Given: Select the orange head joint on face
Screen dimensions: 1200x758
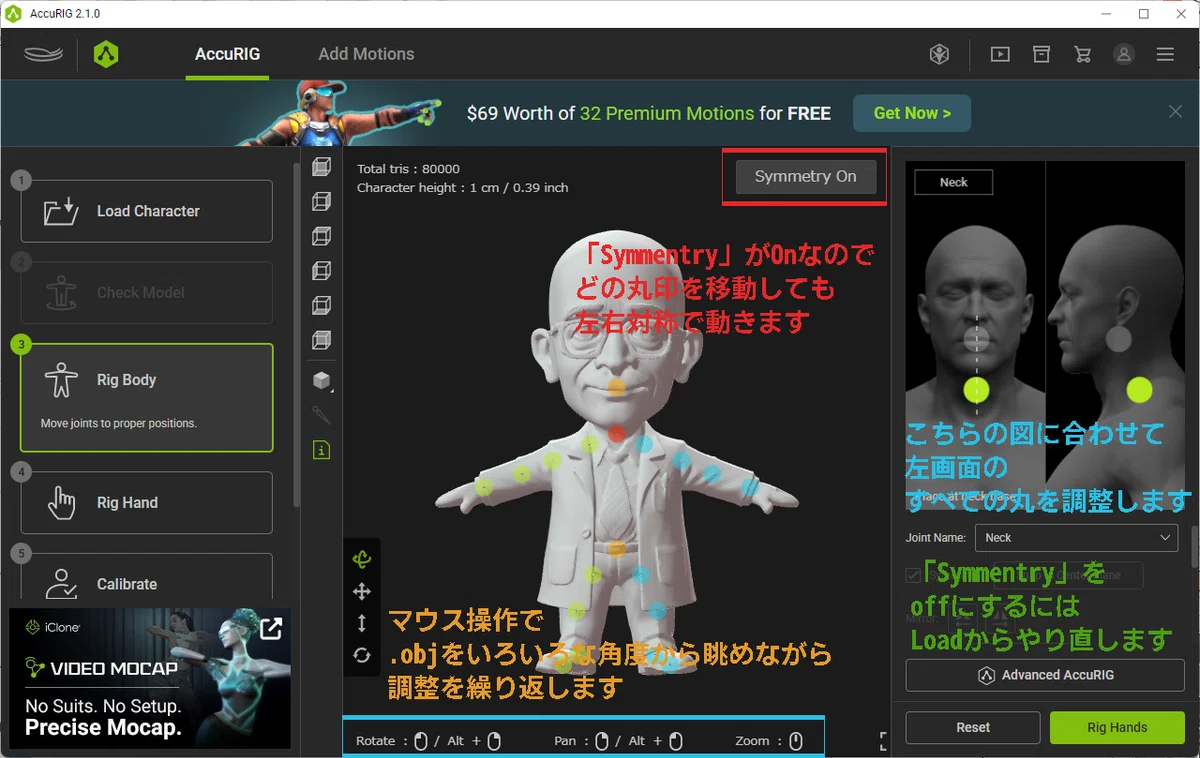Looking at the screenshot, I should point(617,386).
